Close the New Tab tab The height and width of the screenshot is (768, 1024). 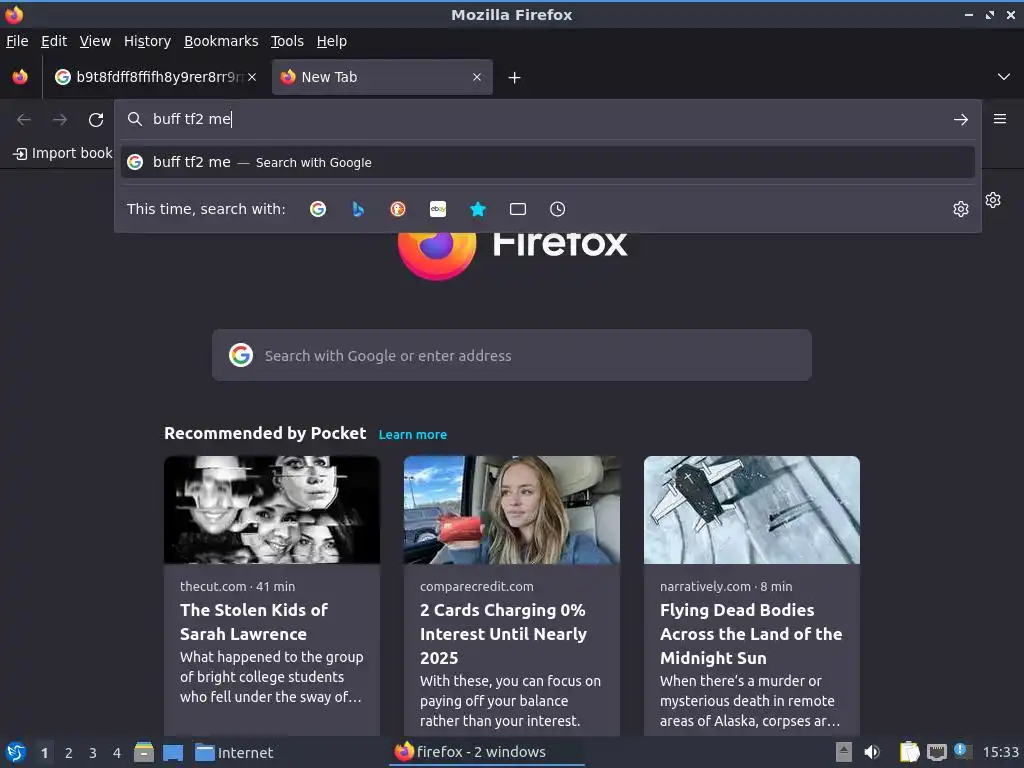pyautogui.click(x=477, y=77)
